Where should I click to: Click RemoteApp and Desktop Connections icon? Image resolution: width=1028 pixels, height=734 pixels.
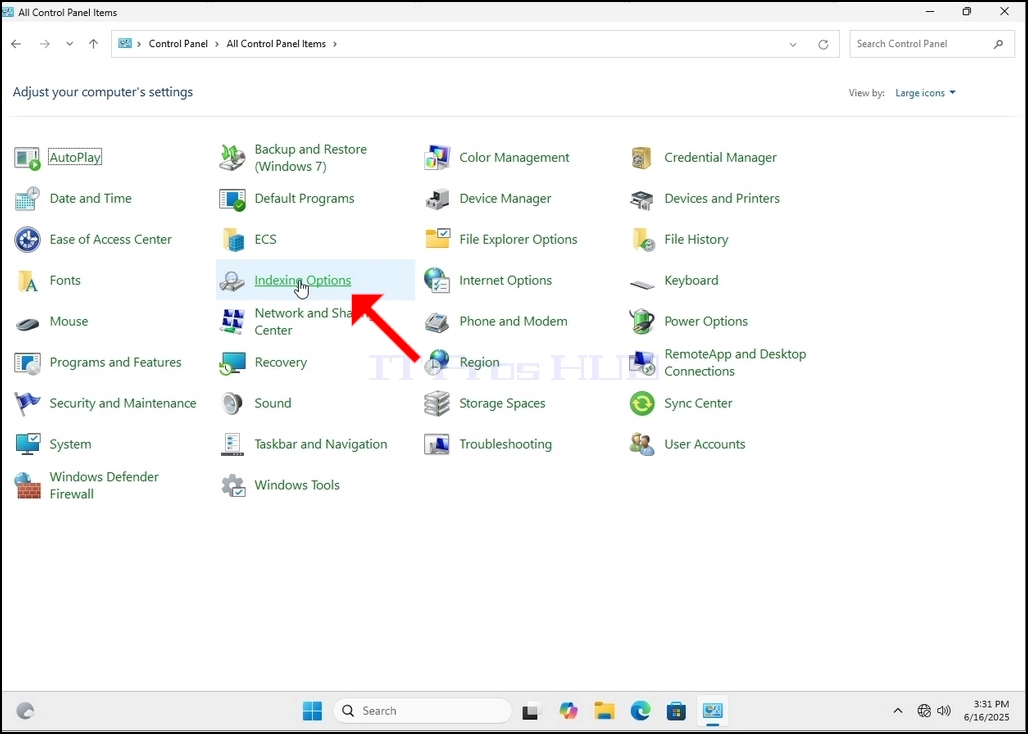tap(642, 362)
